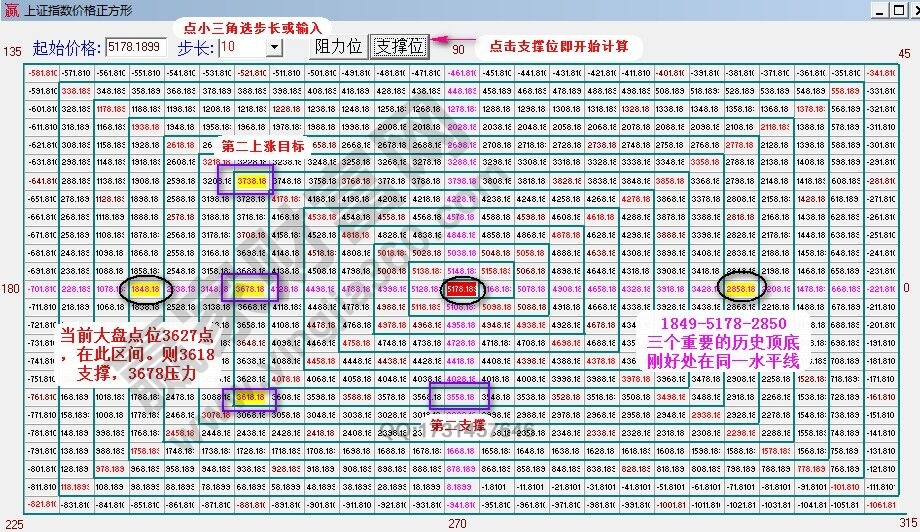The height and width of the screenshot is (532, 920).
Task: Click the 起始价格 input field
Action: [x=137, y=47]
